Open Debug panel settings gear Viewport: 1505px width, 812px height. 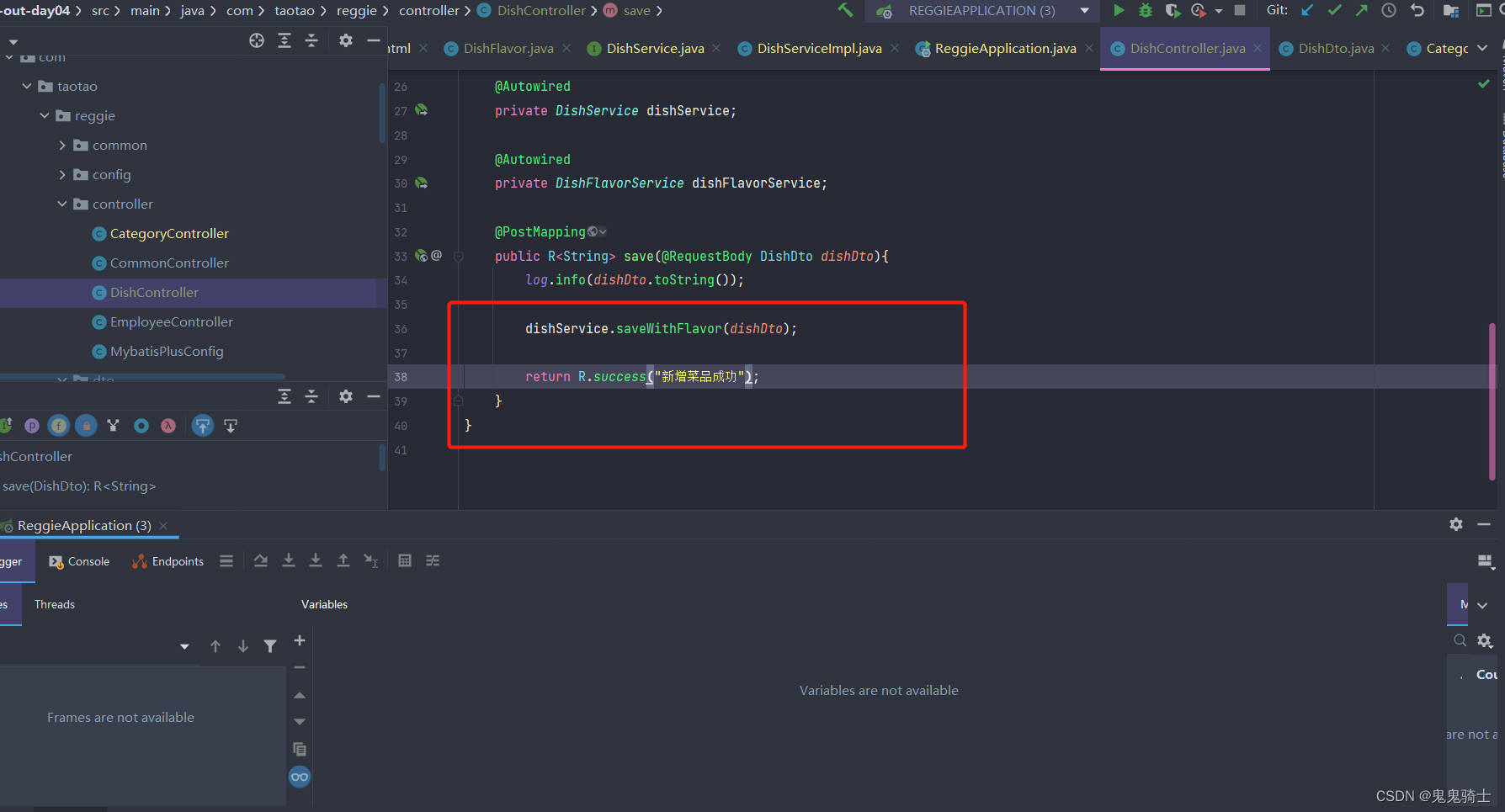pyautogui.click(x=1456, y=524)
